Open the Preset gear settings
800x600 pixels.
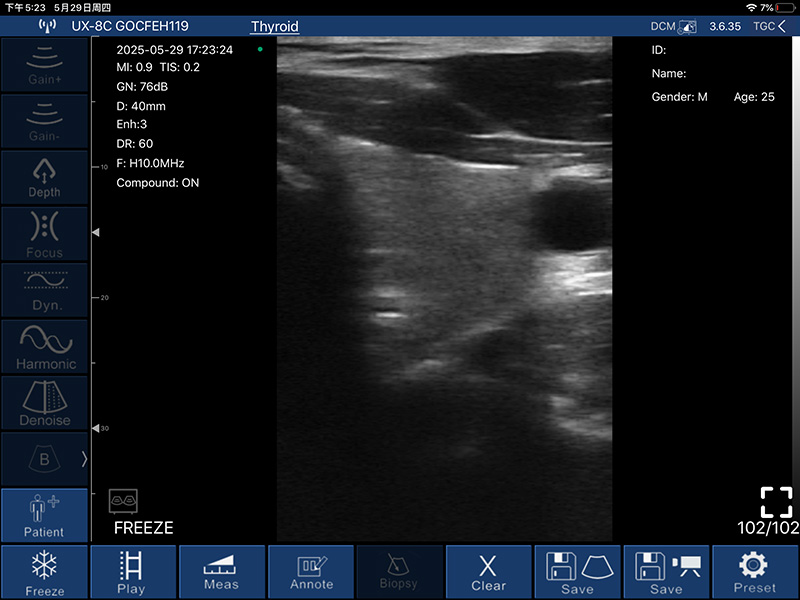click(755, 572)
